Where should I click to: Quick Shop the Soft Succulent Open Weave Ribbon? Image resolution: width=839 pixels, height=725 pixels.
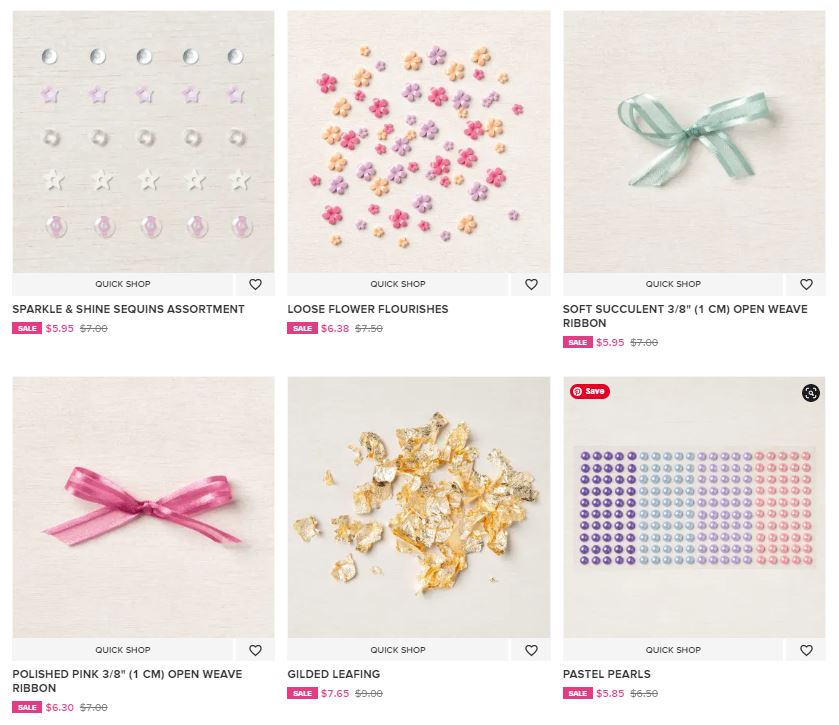[673, 285]
